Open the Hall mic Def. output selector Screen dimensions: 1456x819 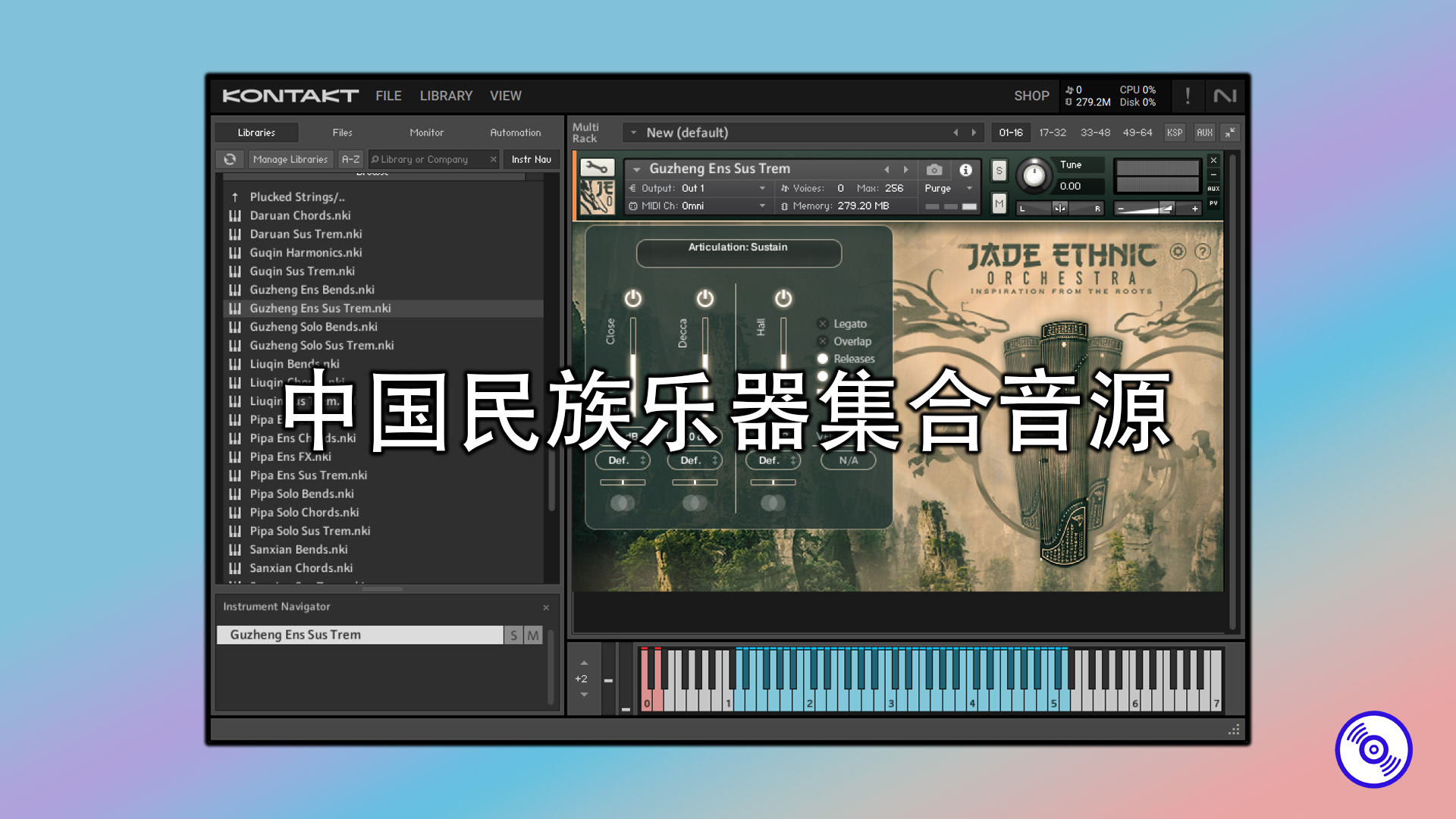click(773, 460)
